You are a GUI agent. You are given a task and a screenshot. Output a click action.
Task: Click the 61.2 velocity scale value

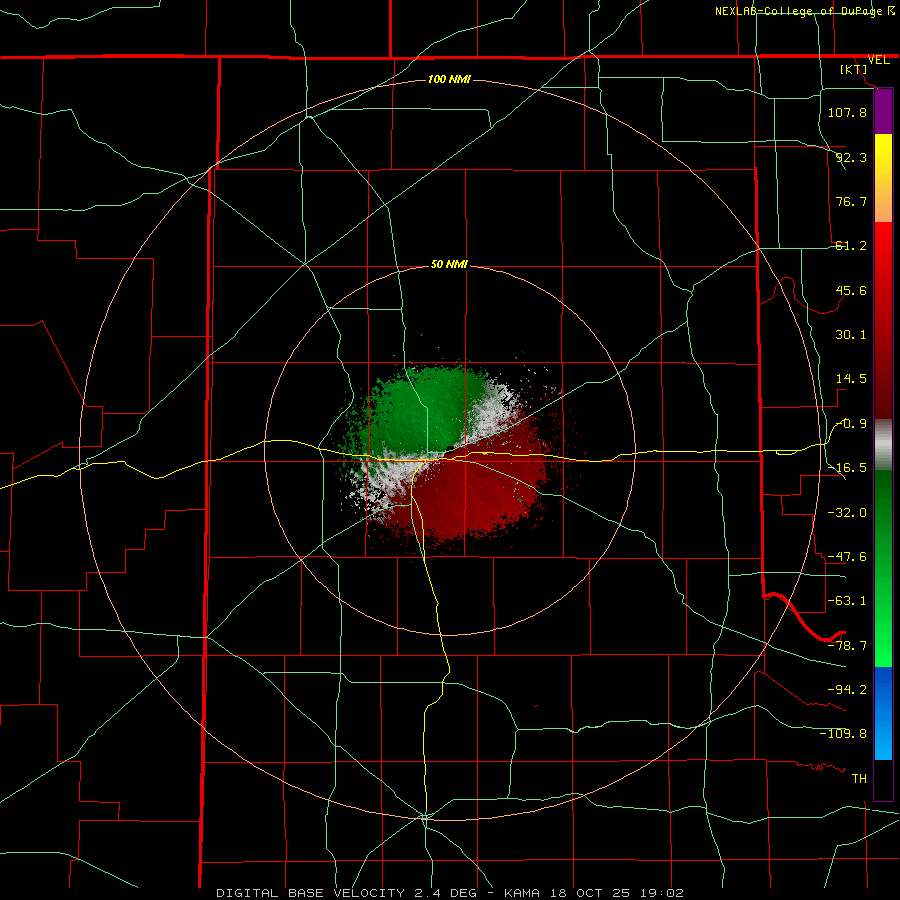pyautogui.click(x=851, y=246)
